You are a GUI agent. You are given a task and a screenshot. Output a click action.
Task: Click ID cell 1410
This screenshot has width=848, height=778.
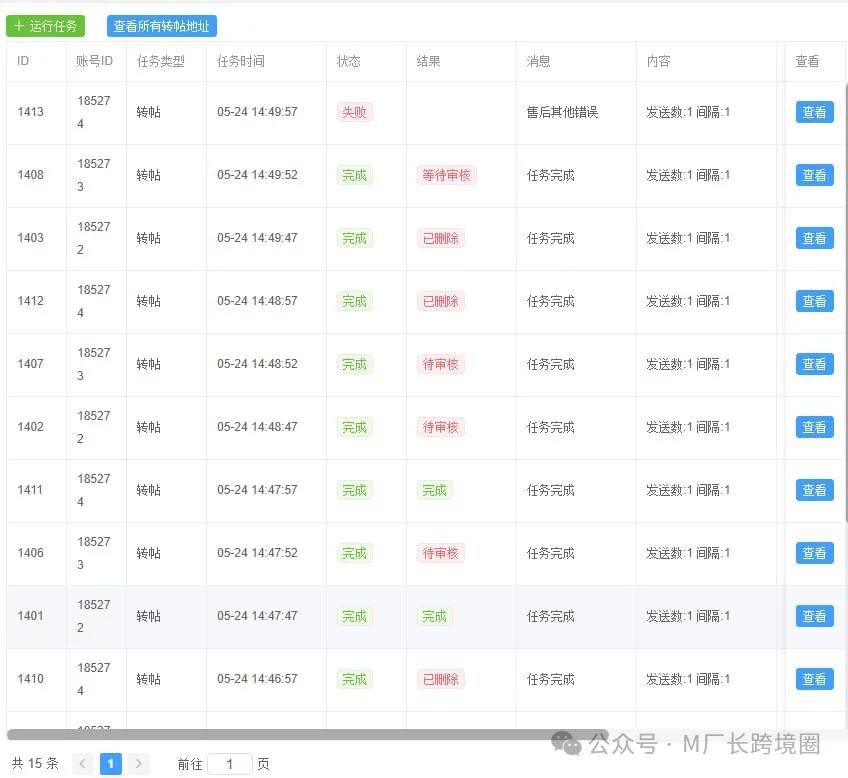click(x=30, y=679)
